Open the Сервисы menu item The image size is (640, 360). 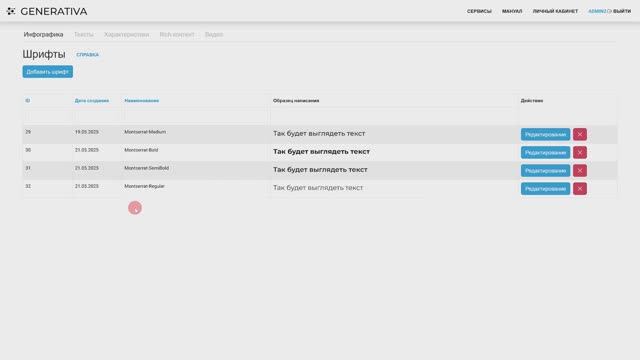click(x=479, y=11)
